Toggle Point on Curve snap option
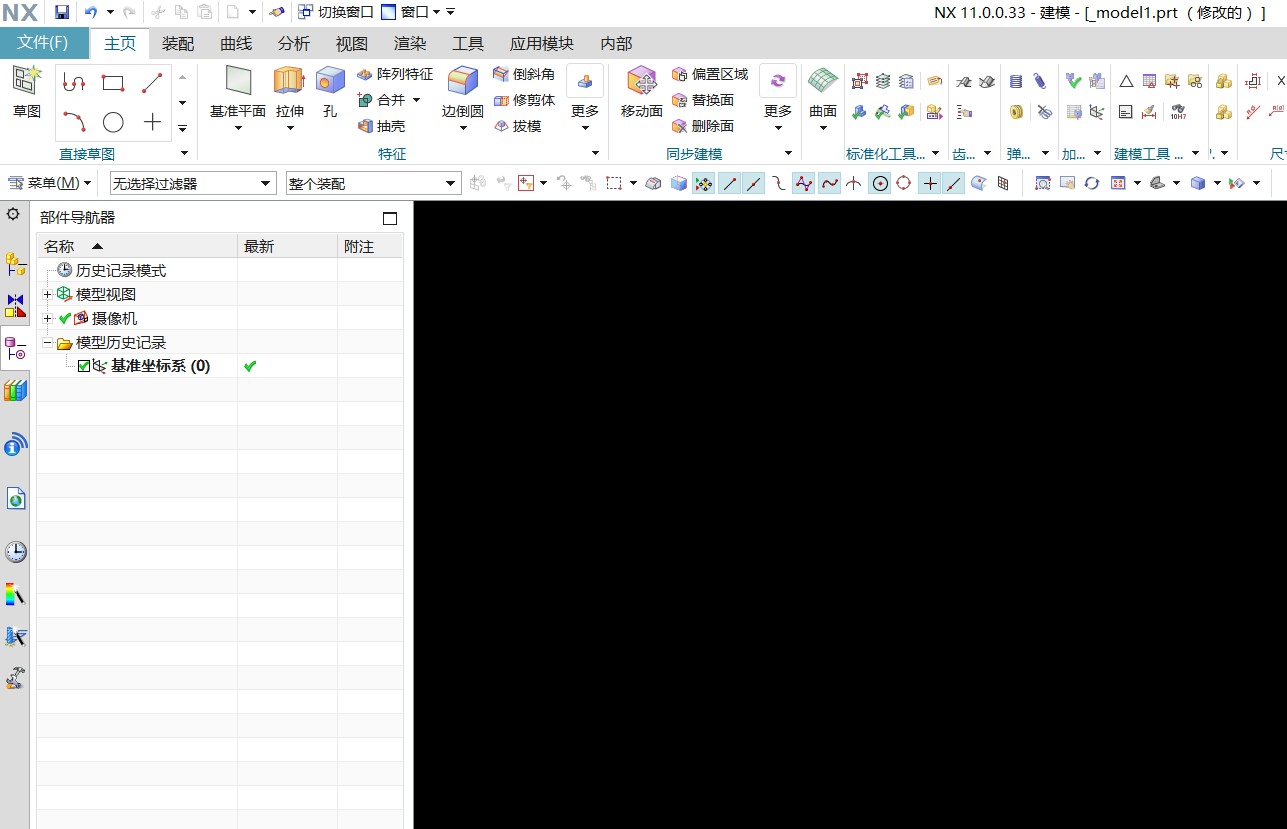Viewport: 1287px width, 829px height. (x=954, y=183)
